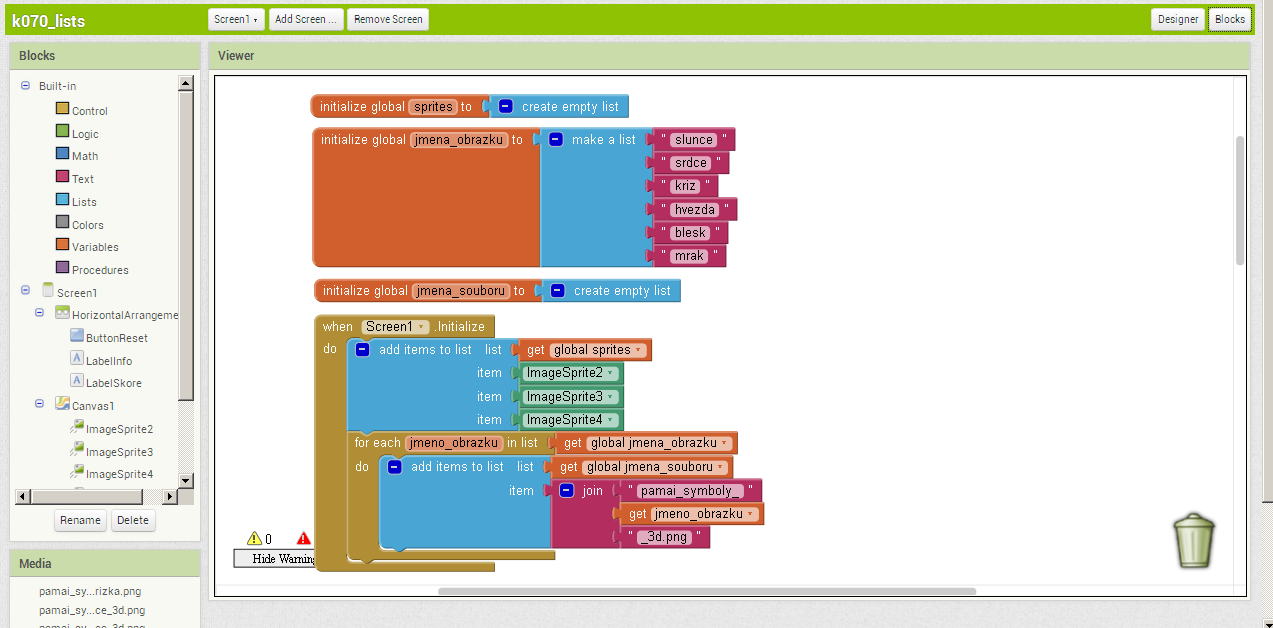Click the Rename button
The width and height of the screenshot is (1273, 628).
[80, 520]
